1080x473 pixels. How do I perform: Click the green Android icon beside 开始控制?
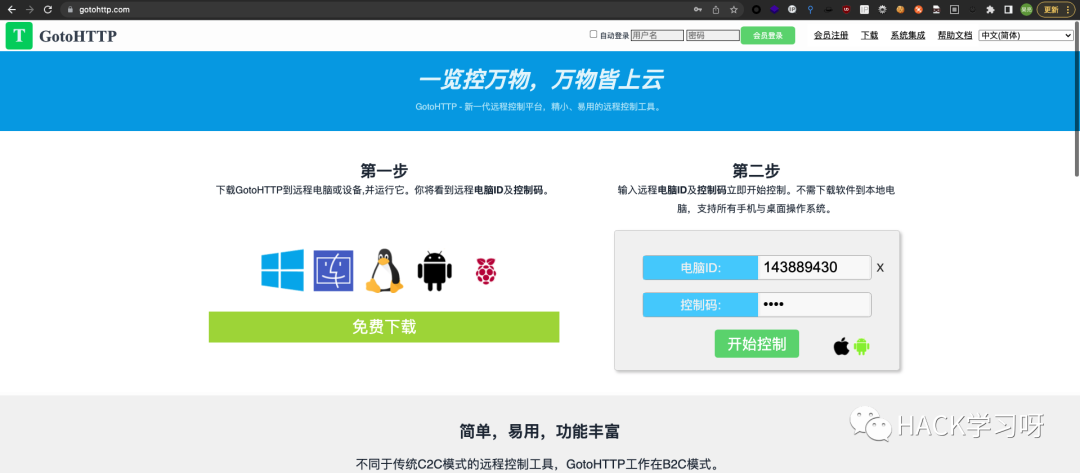point(861,346)
